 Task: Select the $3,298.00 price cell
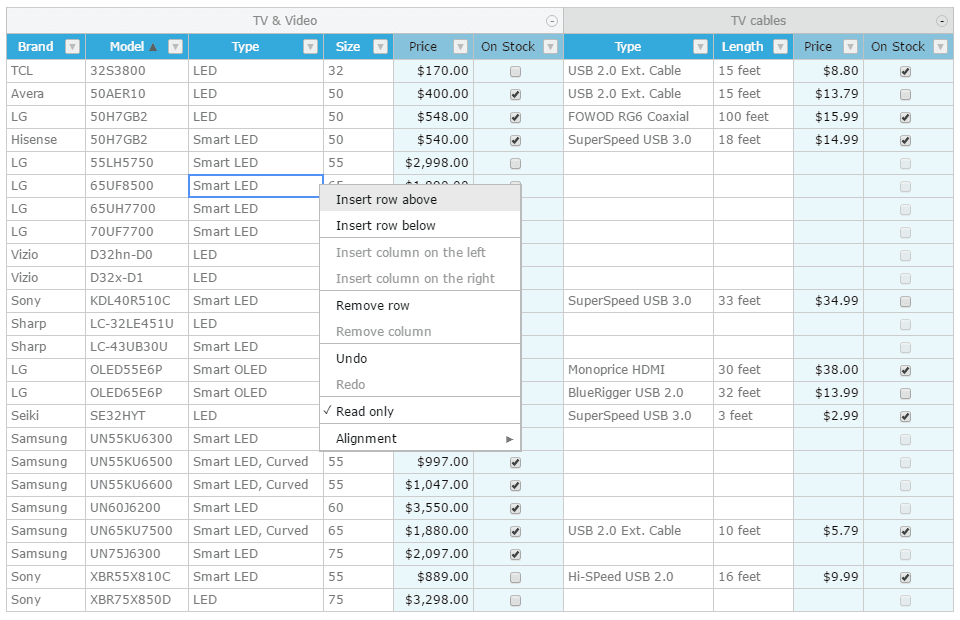tap(433, 600)
